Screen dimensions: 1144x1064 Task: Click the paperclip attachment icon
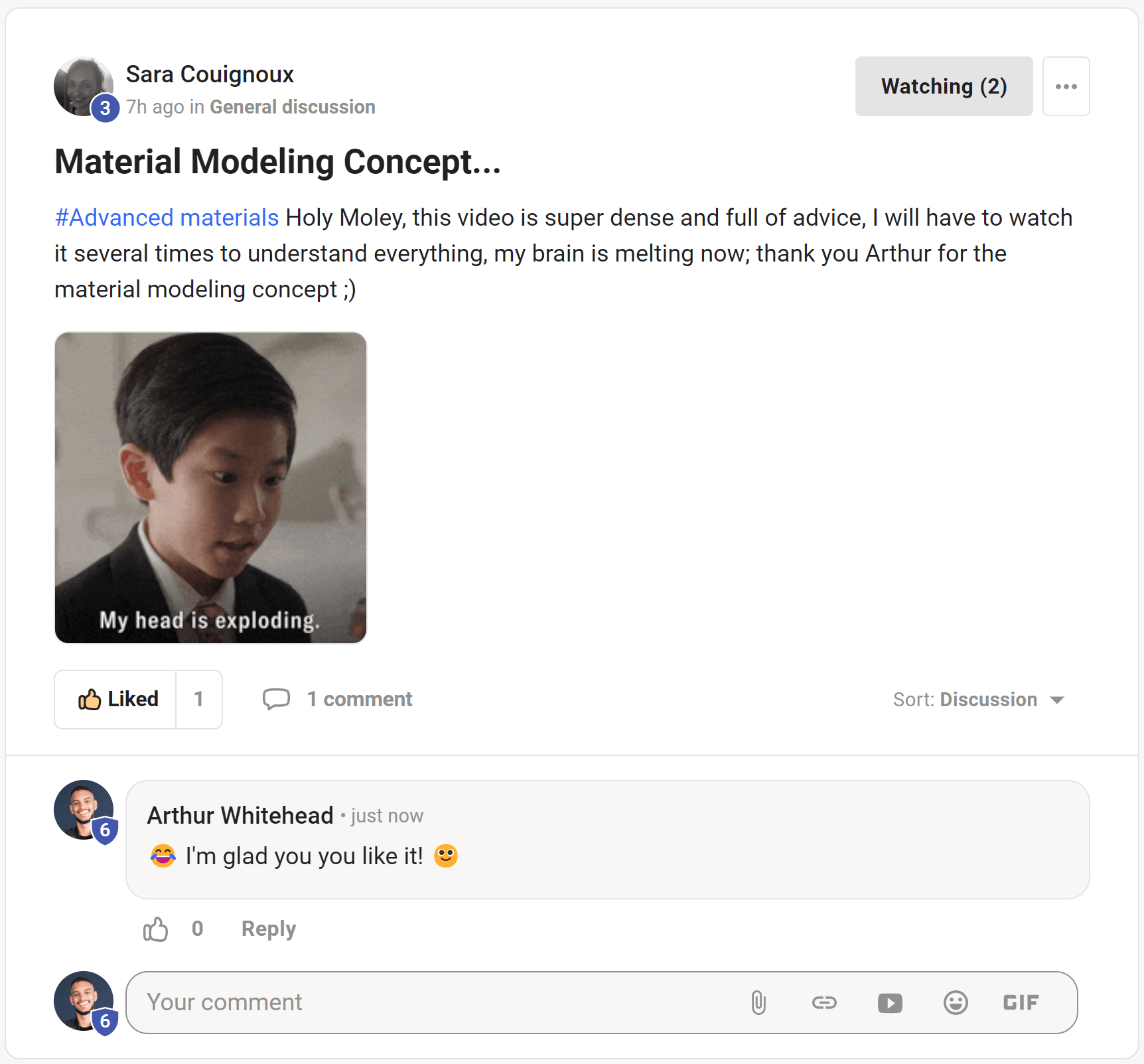click(758, 1002)
